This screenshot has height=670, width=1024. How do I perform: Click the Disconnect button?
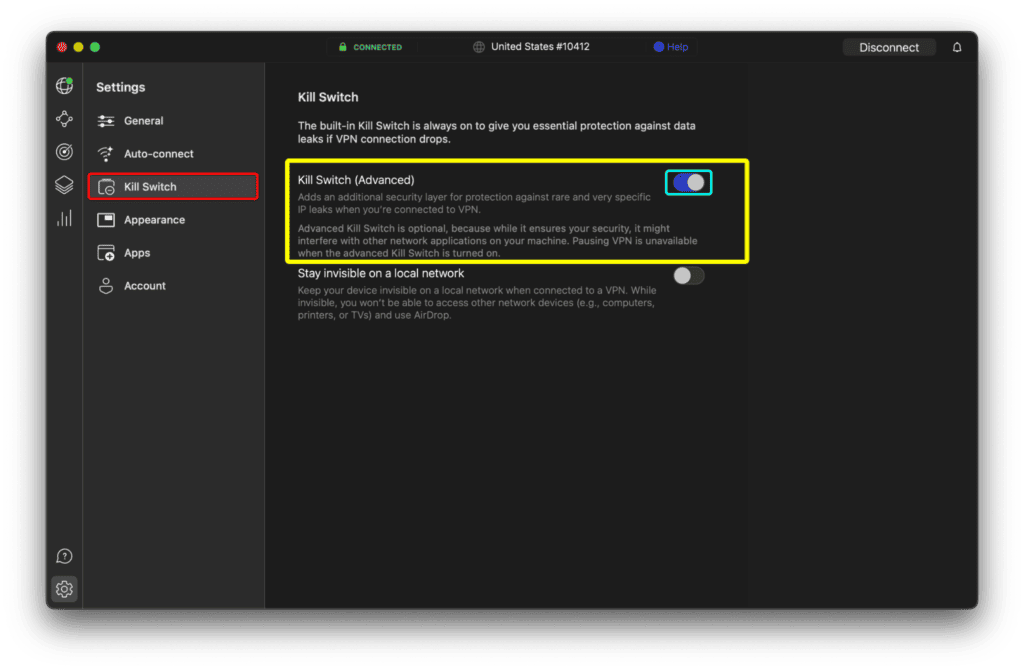pos(889,46)
